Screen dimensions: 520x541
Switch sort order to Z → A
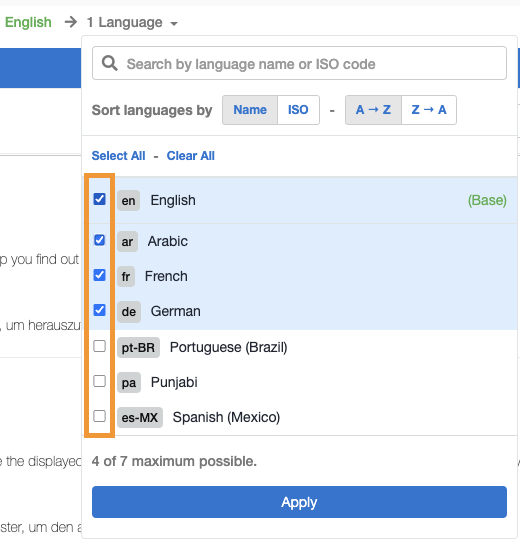(x=429, y=110)
